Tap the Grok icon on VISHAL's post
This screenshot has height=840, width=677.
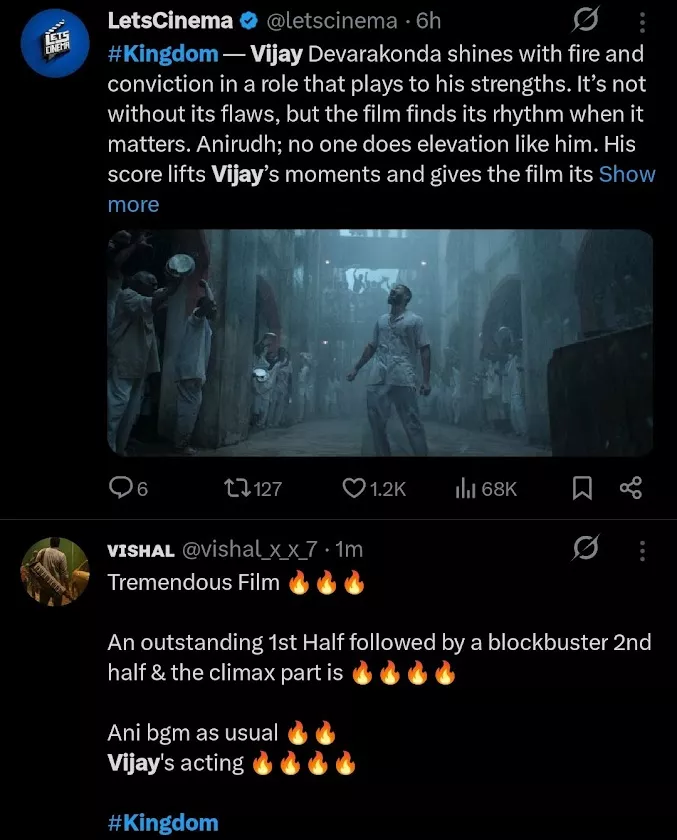[x=585, y=548]
